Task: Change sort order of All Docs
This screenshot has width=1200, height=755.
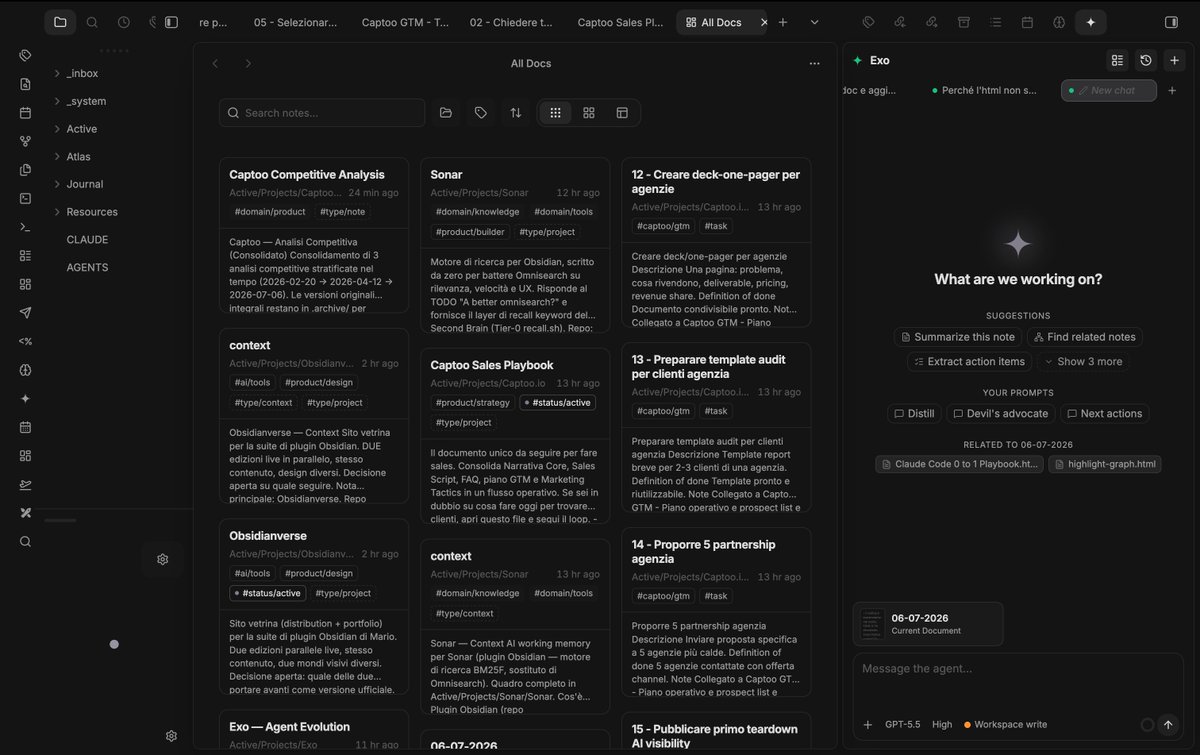Action: click(516, 113)
